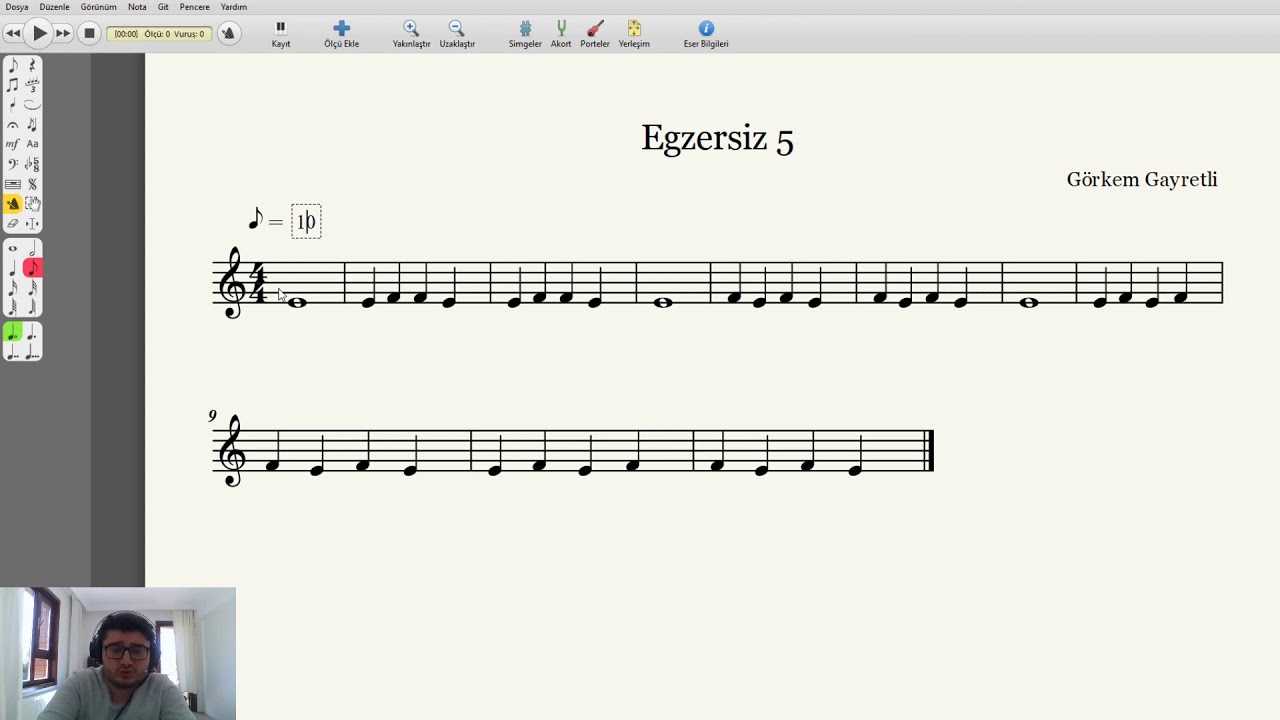Select the hand selection tool
This screenshot has height=720, width=1280.
32,204
